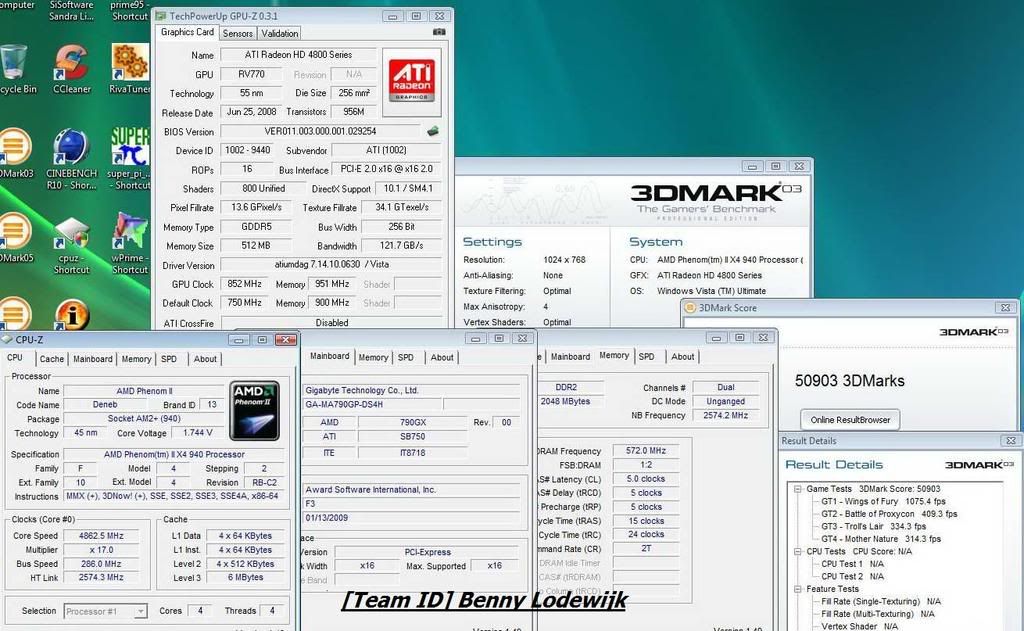Click the Online ResultBrowser button

click(849, 420)
